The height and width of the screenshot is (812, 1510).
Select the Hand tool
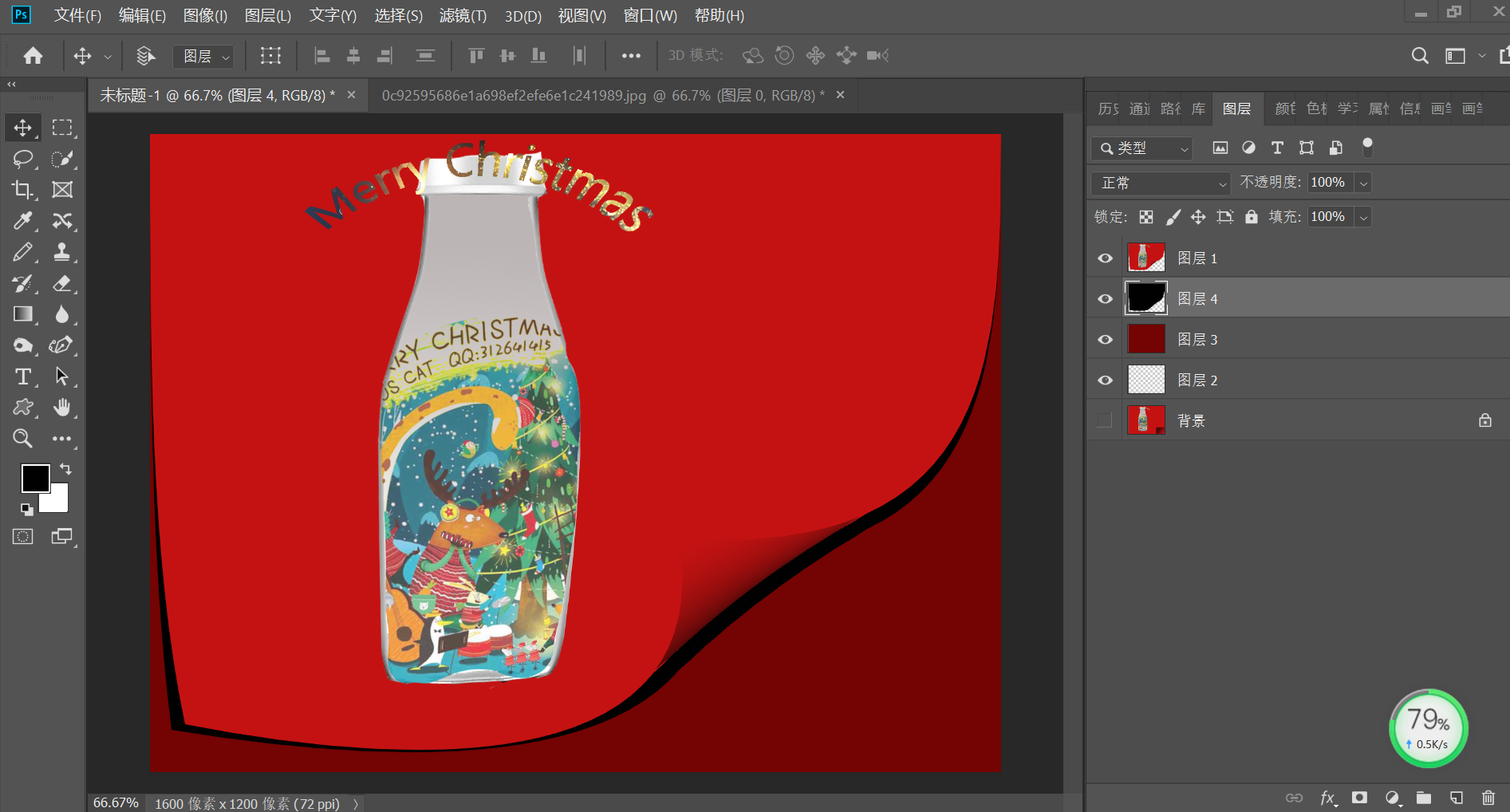(x=62, y=408)
